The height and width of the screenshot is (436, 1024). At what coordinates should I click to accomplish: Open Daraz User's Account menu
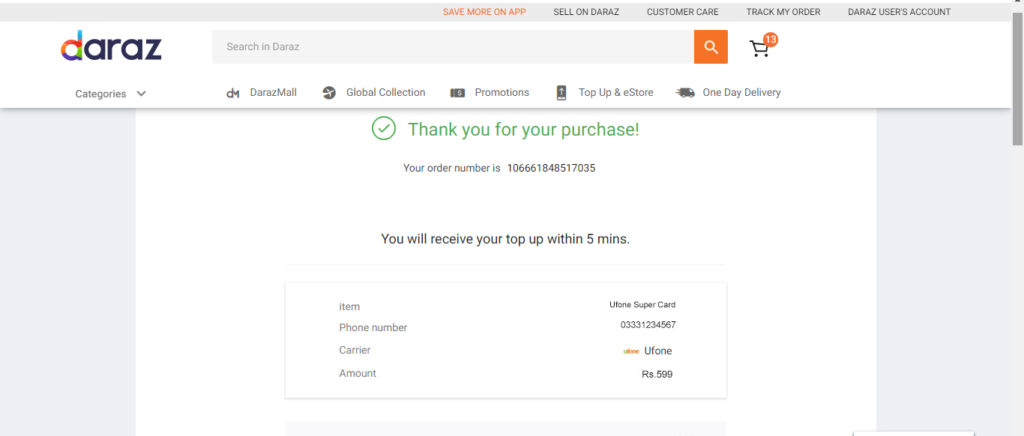(x=899, y=12)
